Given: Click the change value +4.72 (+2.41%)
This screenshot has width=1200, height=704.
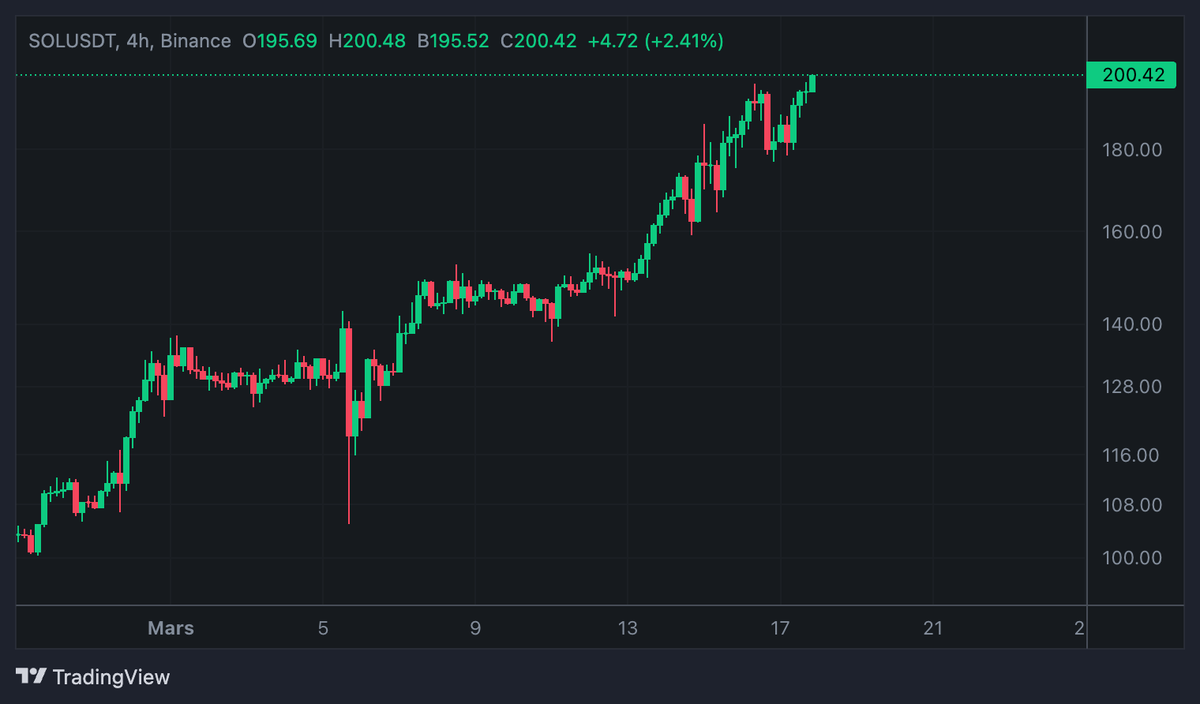Looking at the screenshot, I should tap(656, 41).
